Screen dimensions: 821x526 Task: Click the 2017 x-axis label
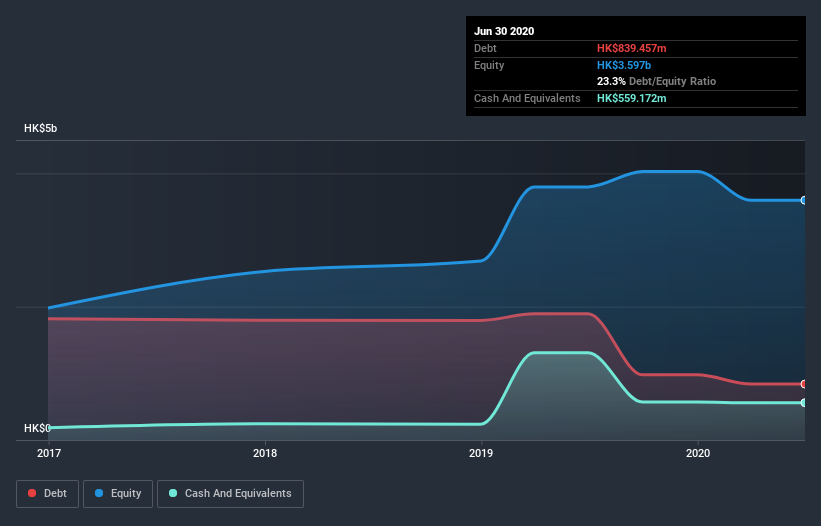(49, 453)
